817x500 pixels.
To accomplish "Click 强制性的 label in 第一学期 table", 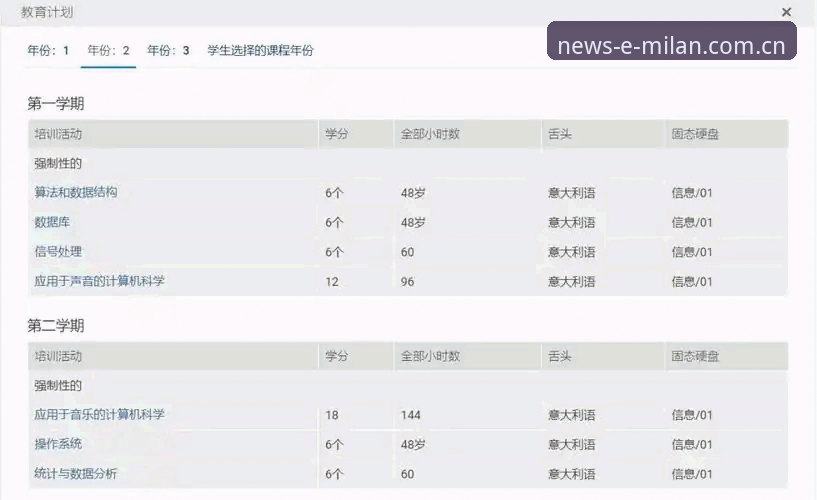I will tap(58, 164).
